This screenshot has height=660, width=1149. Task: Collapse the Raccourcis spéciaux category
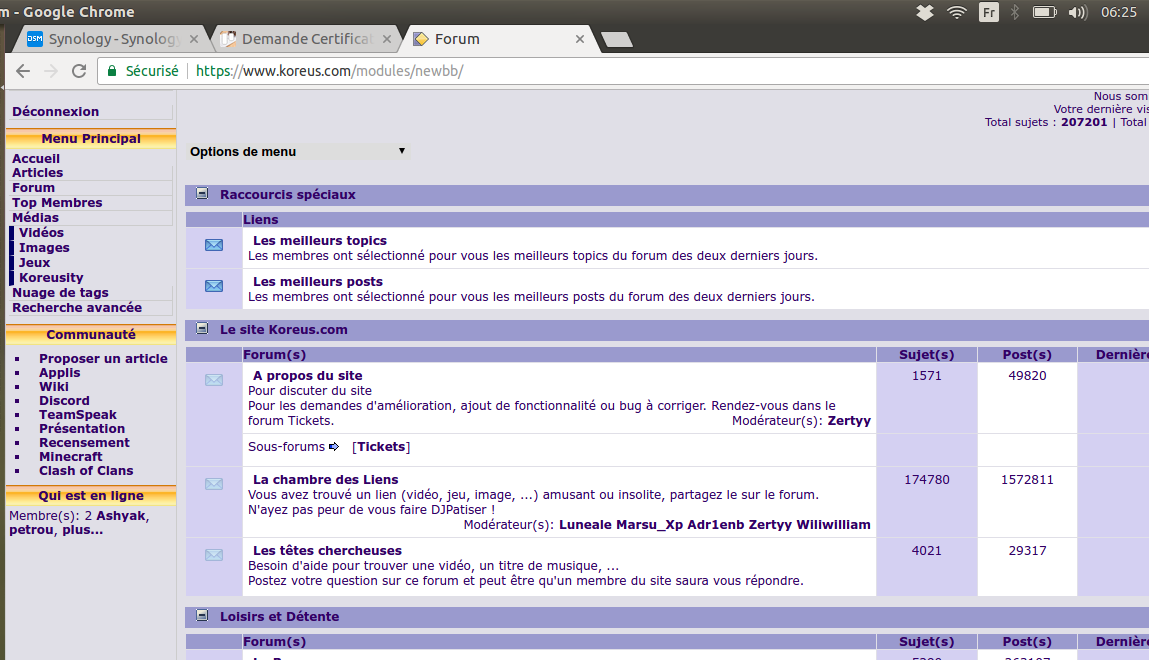click(x=202, y=194)
